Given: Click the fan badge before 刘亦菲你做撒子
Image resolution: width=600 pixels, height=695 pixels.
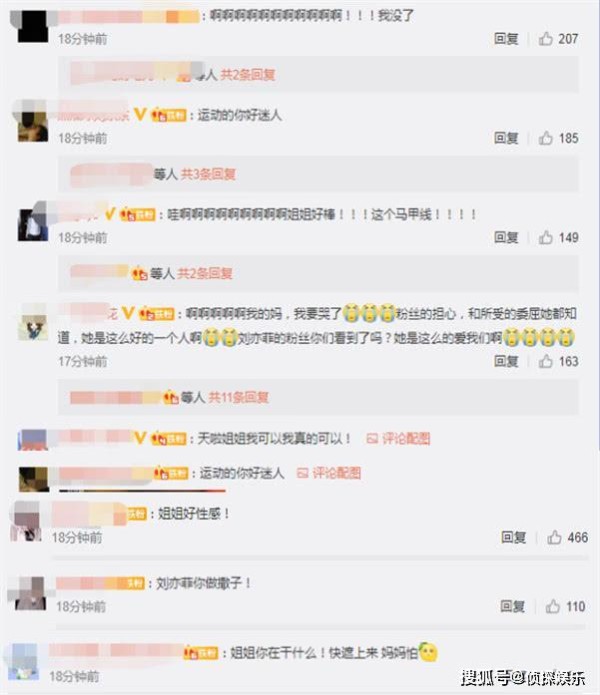Looking at the screenshot, I should (135, 583).
